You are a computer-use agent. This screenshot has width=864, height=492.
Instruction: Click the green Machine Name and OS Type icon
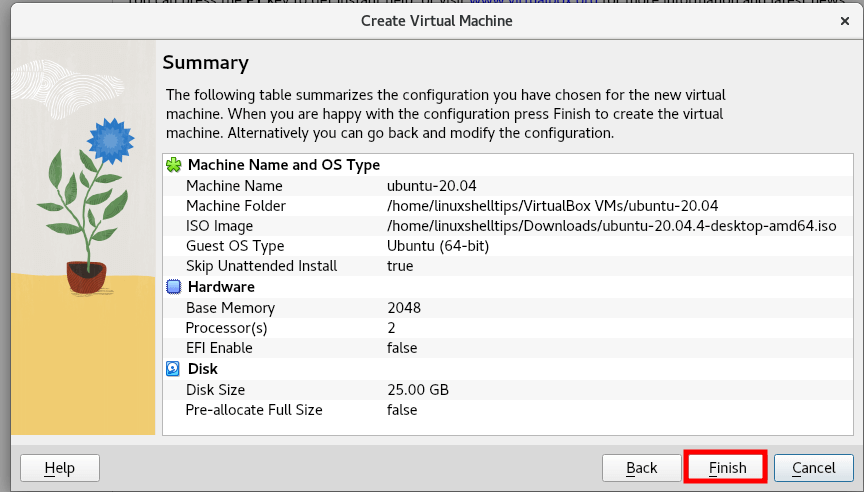coord(173,165)
